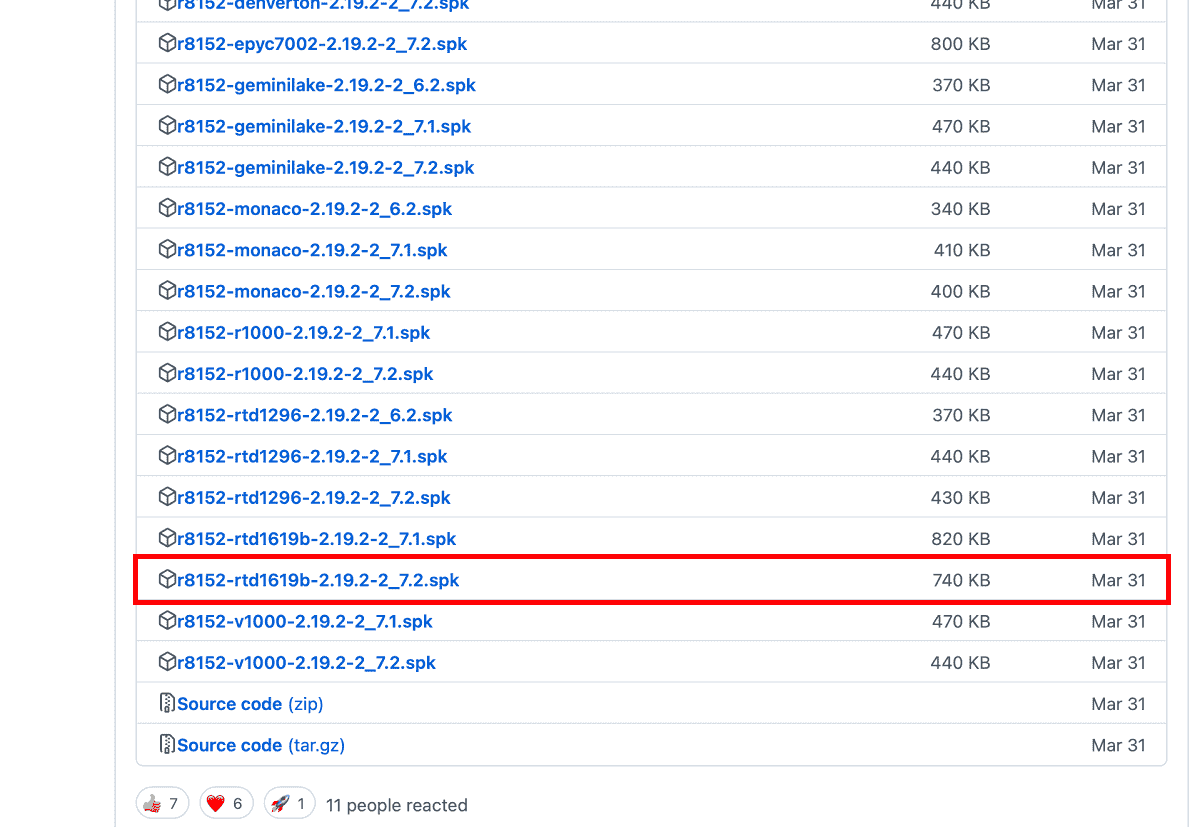Select the 340 KB size value

(x=961, y=209)
